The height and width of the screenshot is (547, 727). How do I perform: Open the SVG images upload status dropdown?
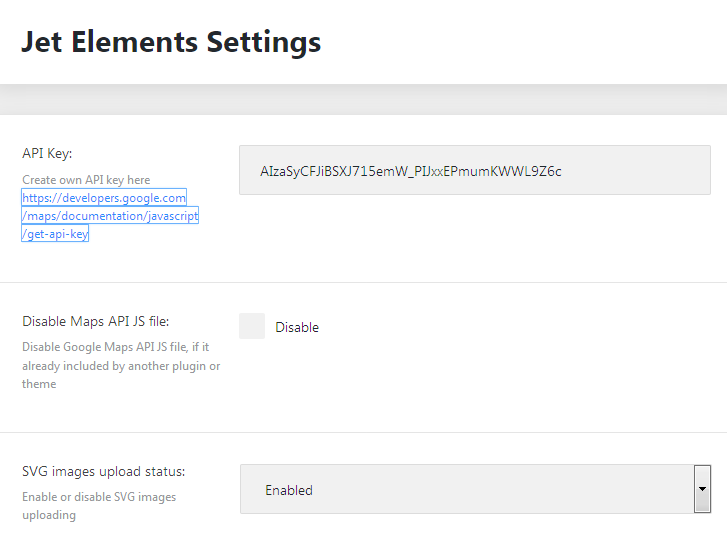[475, 489]
